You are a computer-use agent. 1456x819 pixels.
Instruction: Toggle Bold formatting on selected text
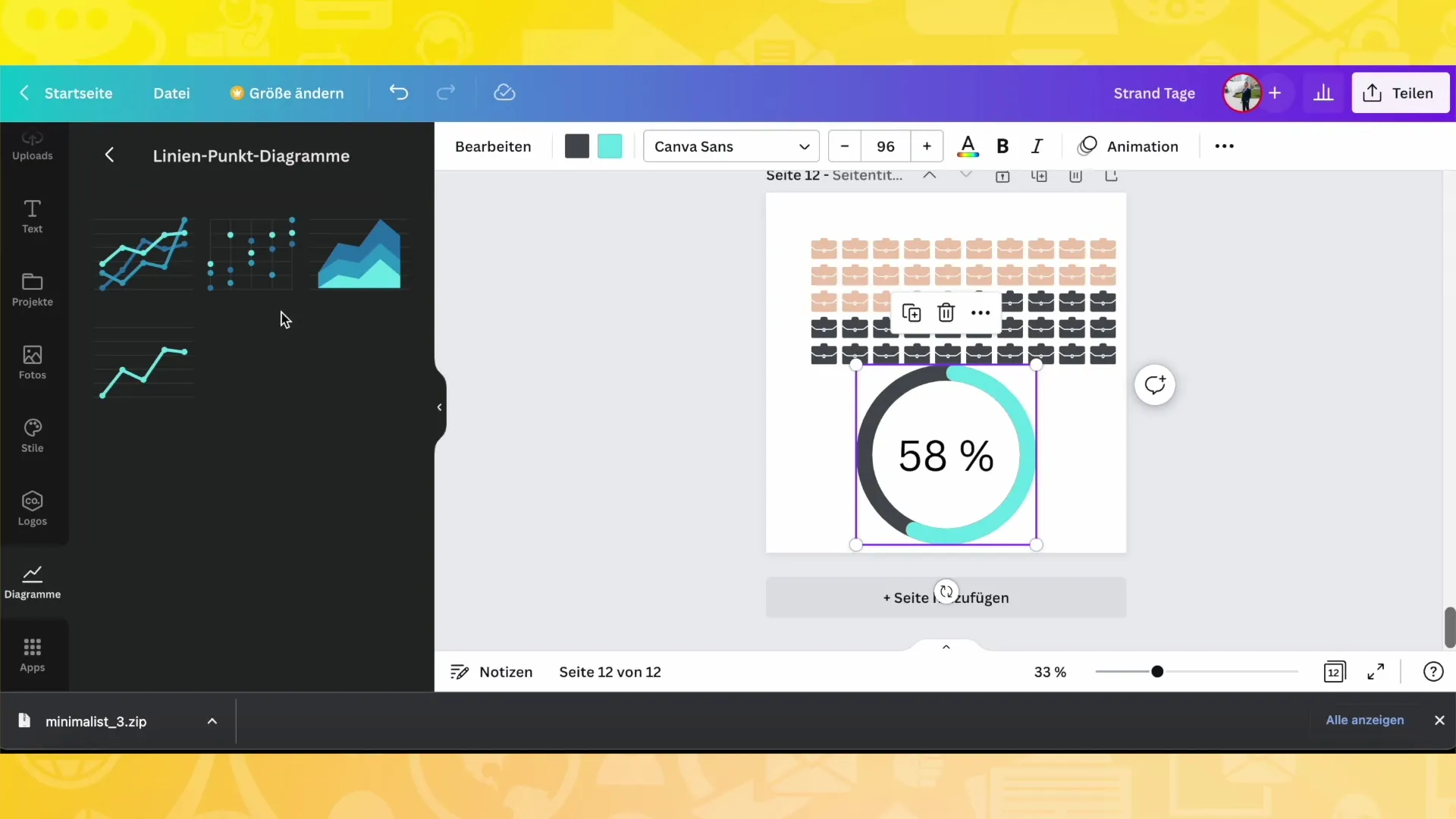(x=1003, y=146)
